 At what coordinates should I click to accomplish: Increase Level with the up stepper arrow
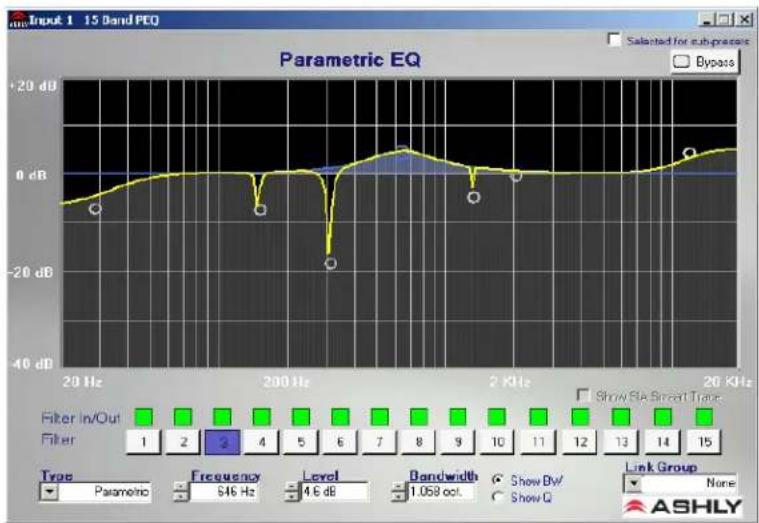(x=292, y=487)
